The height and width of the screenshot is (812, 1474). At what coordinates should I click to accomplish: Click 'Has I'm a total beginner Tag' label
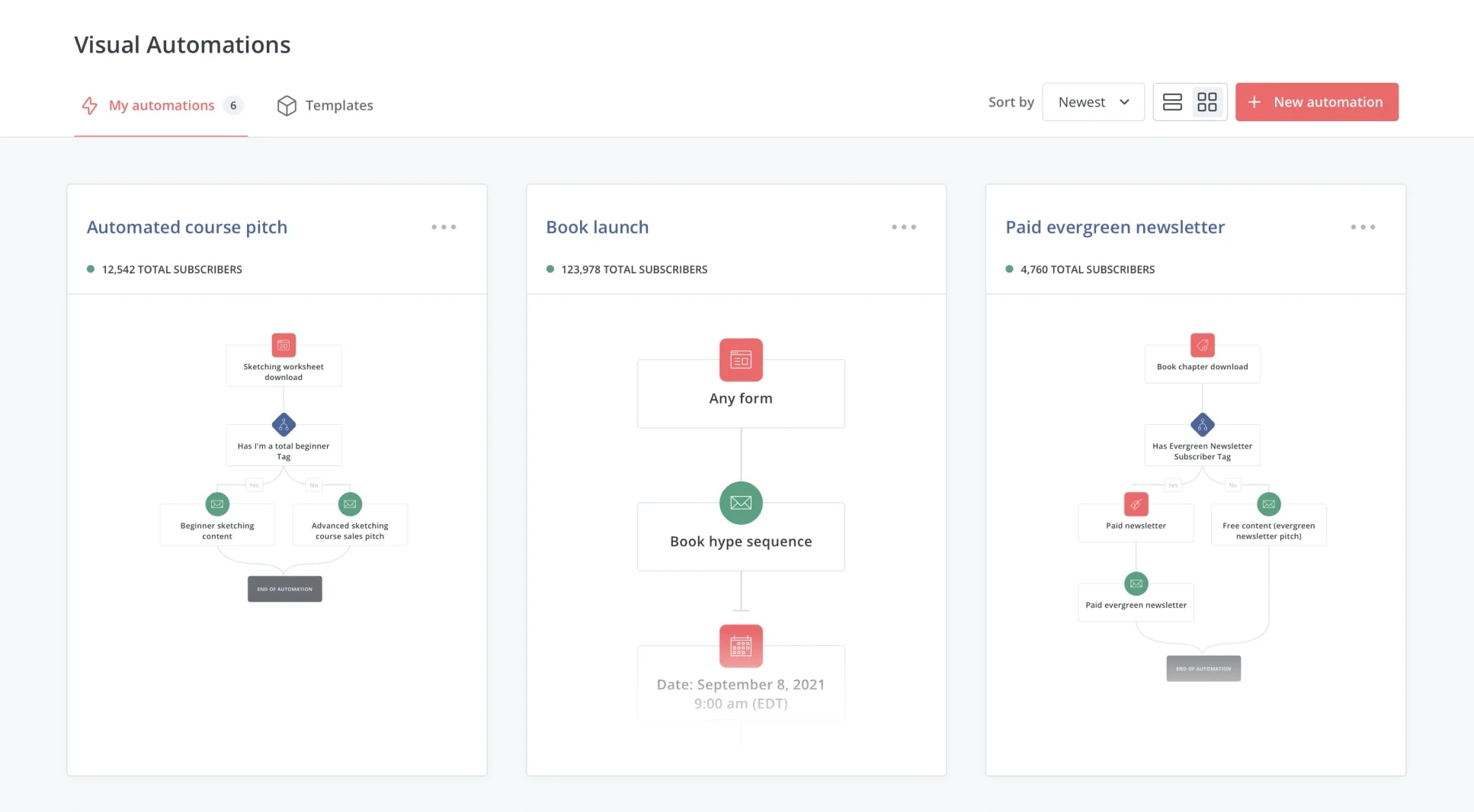tap(284, 452)
